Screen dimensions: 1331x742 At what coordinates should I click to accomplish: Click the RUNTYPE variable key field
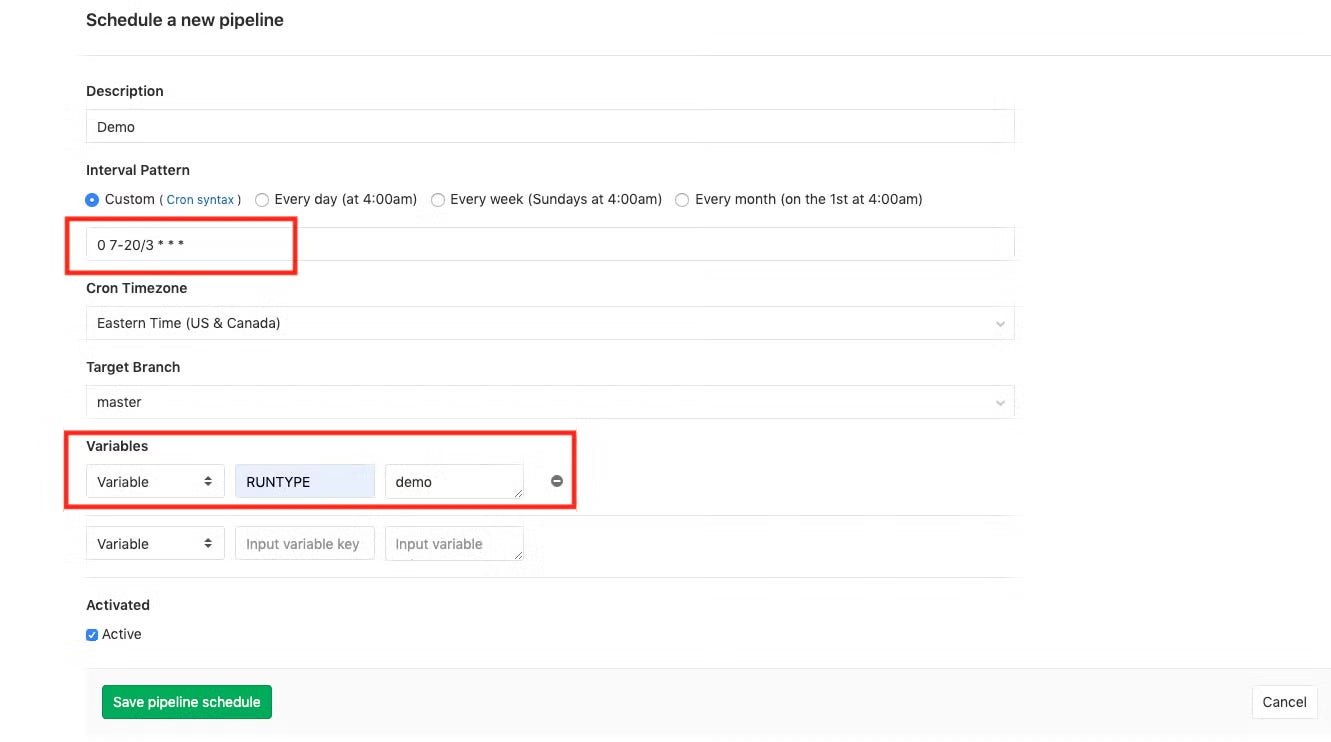point(305,482)
